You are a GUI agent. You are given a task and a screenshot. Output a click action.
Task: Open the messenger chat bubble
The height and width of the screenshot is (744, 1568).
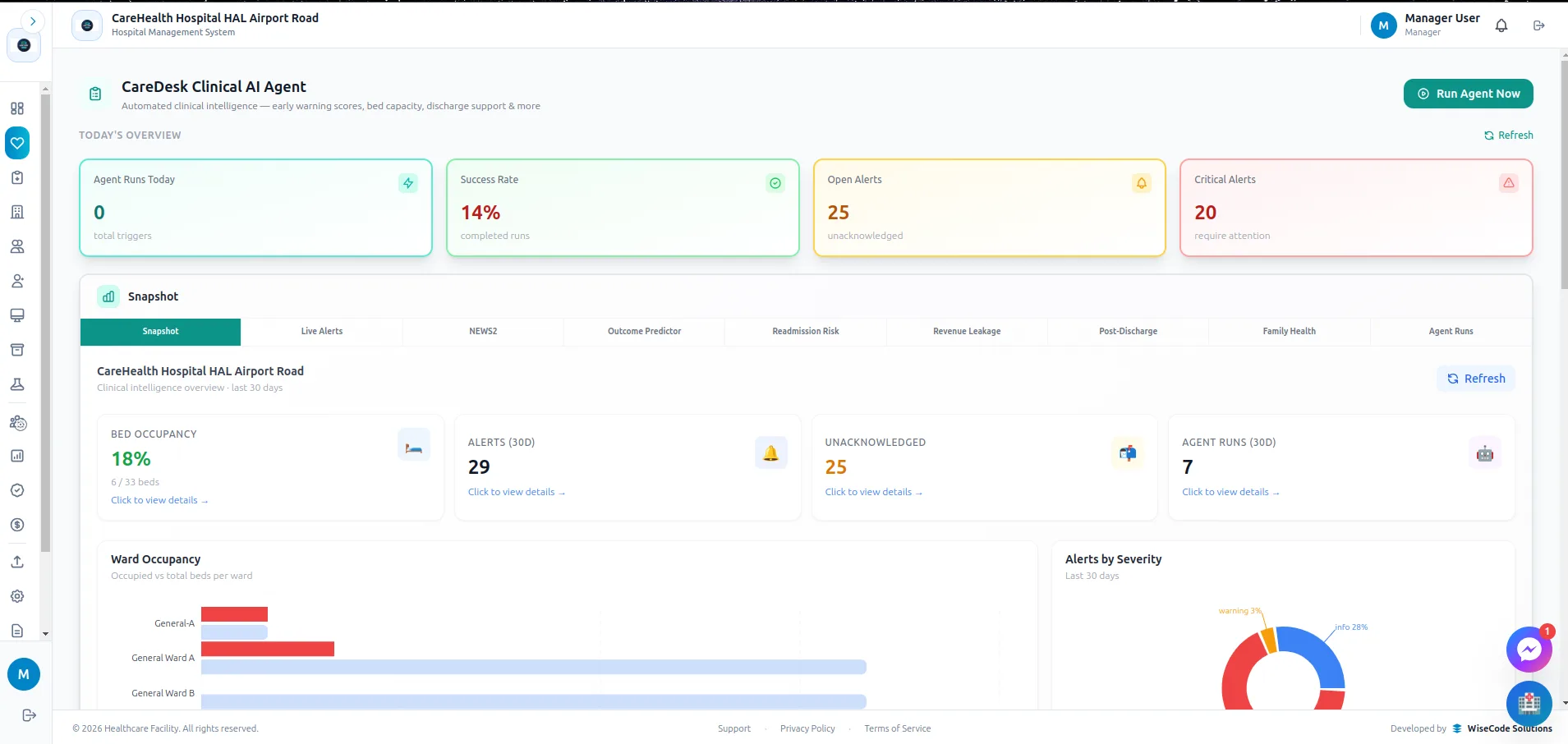point(1529,650)
